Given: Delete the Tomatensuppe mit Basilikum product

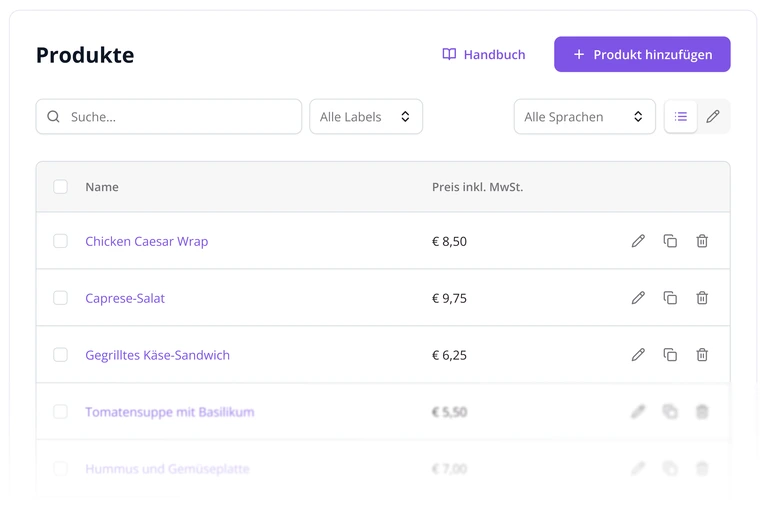Looking at the screenshot, I should click(702, 412).
